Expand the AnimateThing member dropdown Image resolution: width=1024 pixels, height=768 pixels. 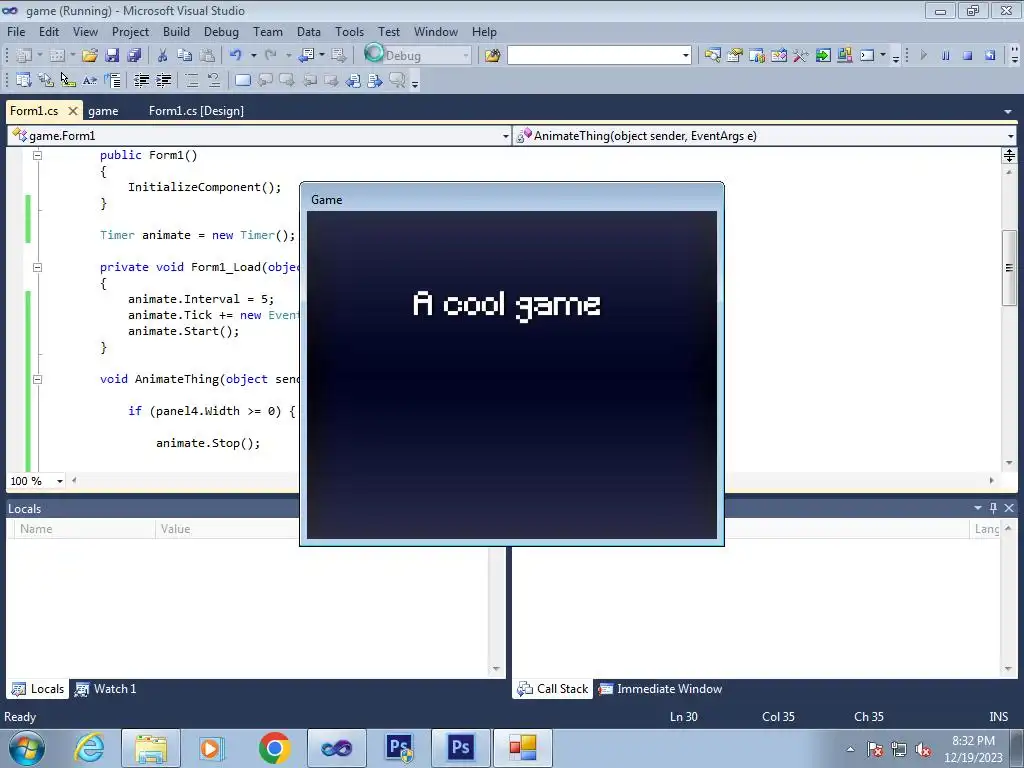tap(1010, 136)
